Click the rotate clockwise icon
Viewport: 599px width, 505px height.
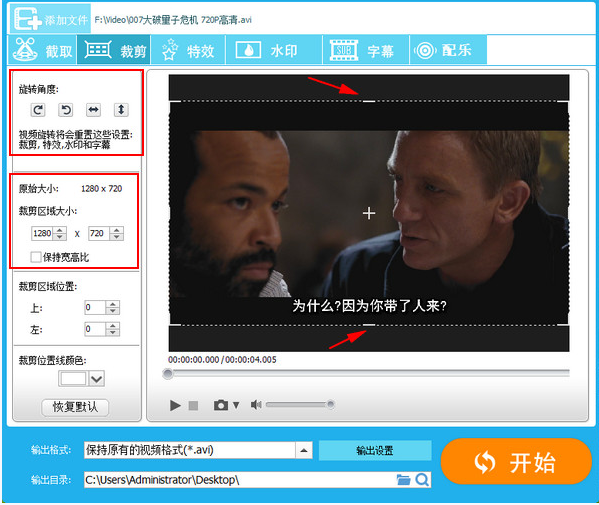point(37,110)
